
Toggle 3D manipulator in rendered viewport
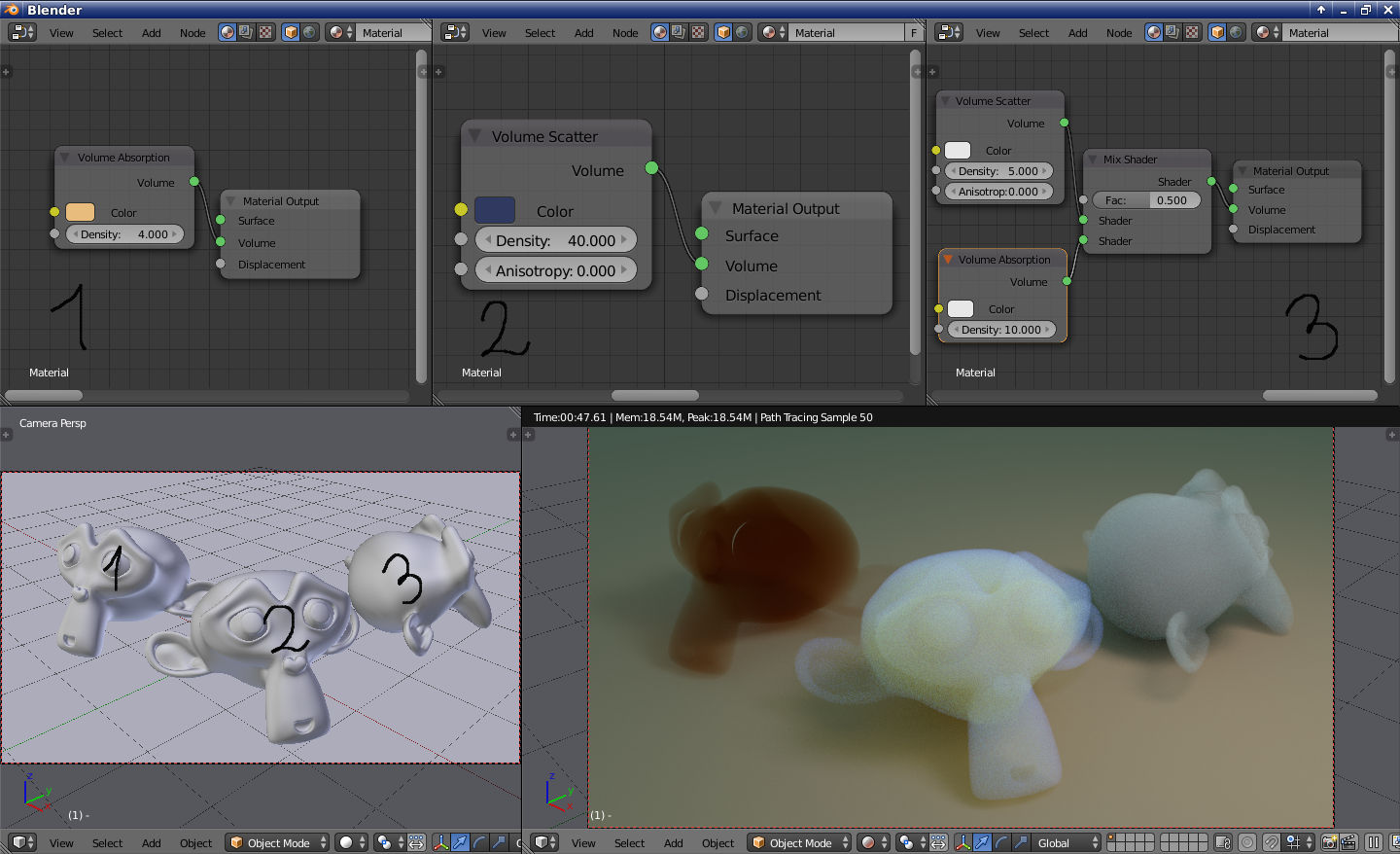click(962, 842)
